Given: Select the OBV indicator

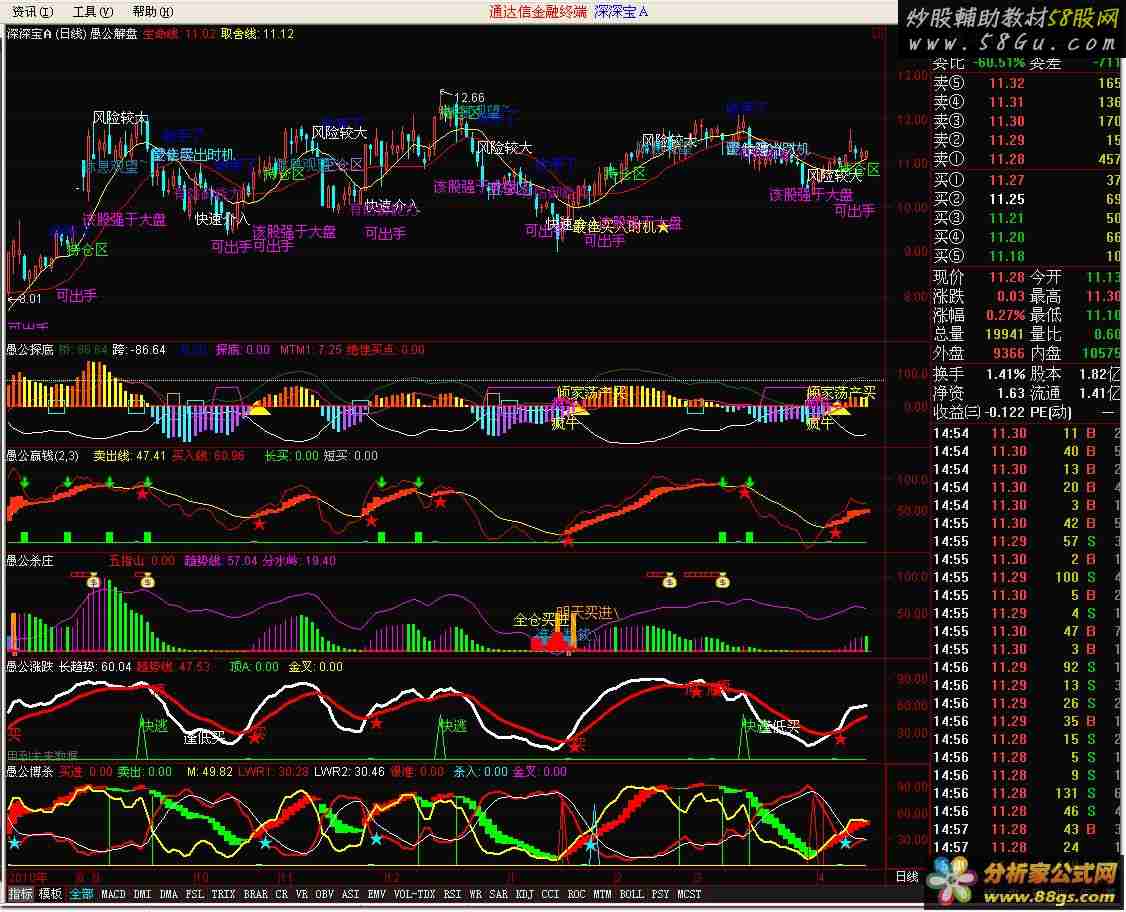Looking at the screenshot, I should pos(325,894).
